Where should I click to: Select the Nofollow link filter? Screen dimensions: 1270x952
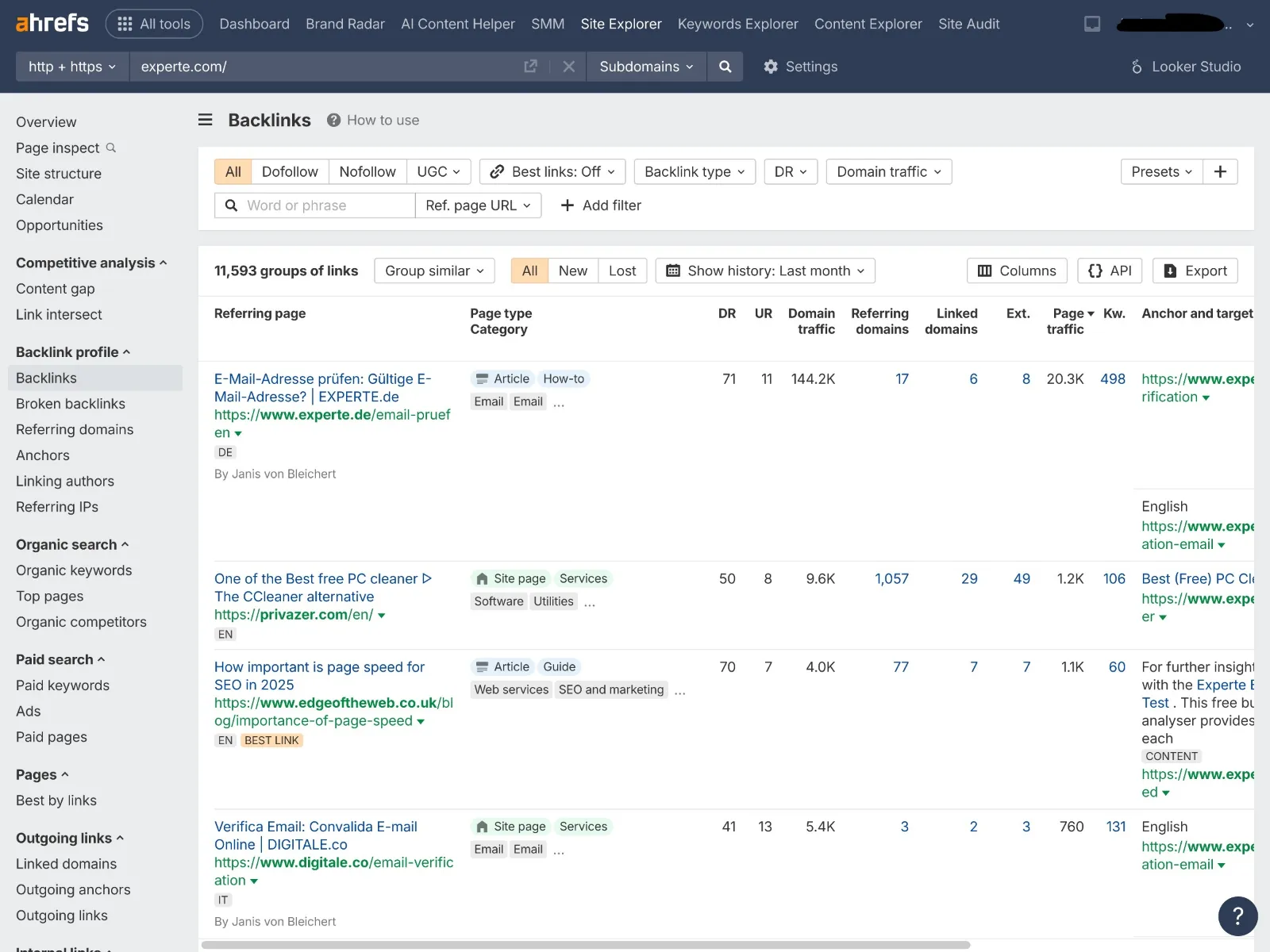pos(368,171)
